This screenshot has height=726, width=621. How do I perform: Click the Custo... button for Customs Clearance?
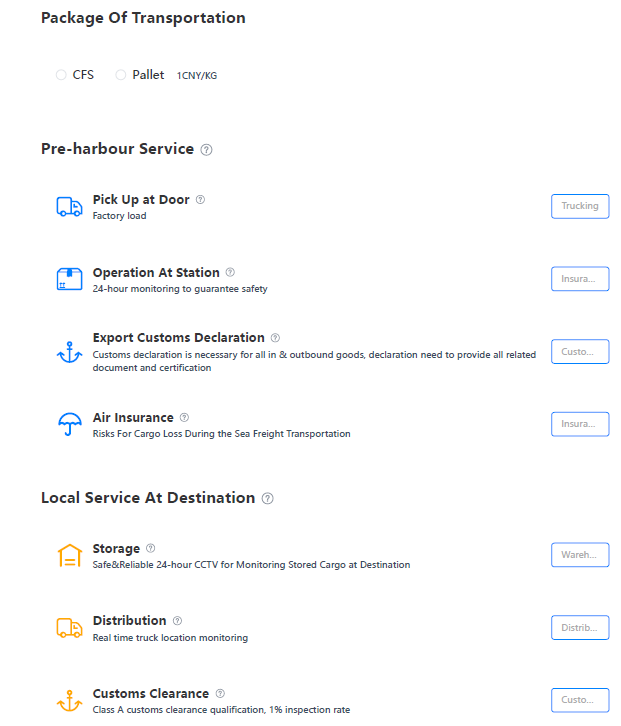pyautogui.click(x=580, y=700)
